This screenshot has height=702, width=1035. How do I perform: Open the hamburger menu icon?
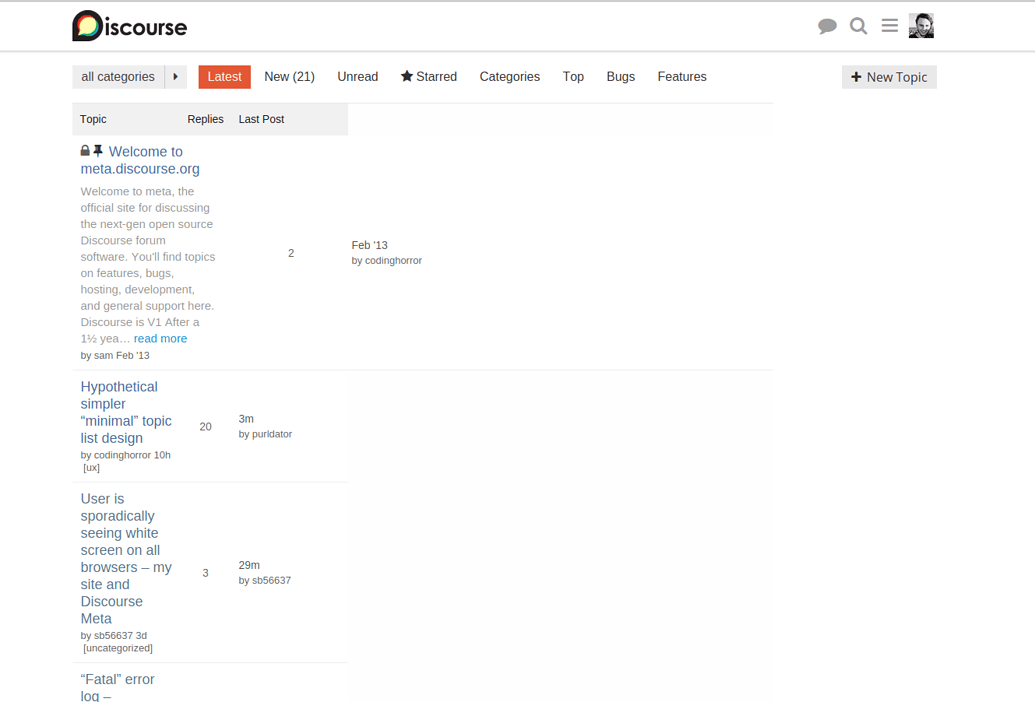[x=889, y=26]
